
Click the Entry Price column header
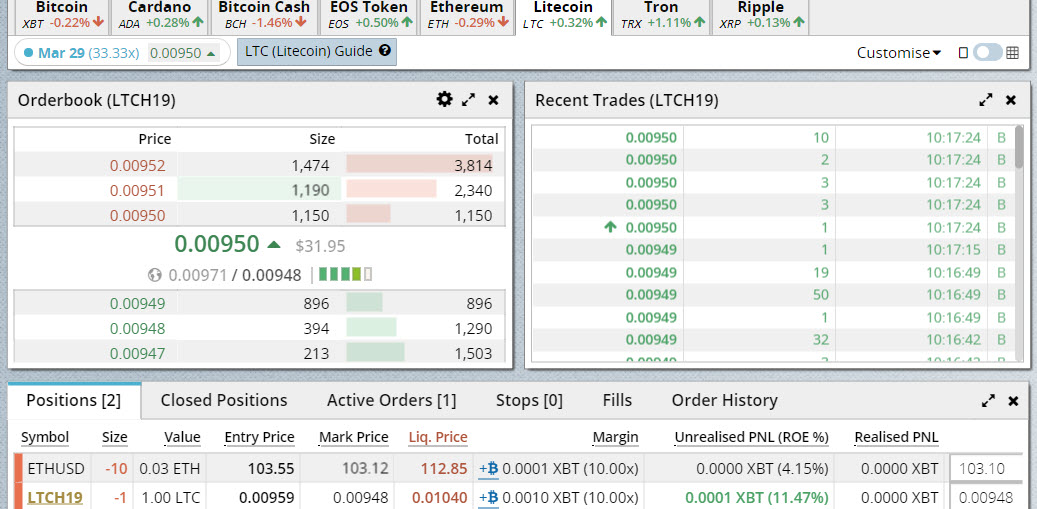pos(259,437)
